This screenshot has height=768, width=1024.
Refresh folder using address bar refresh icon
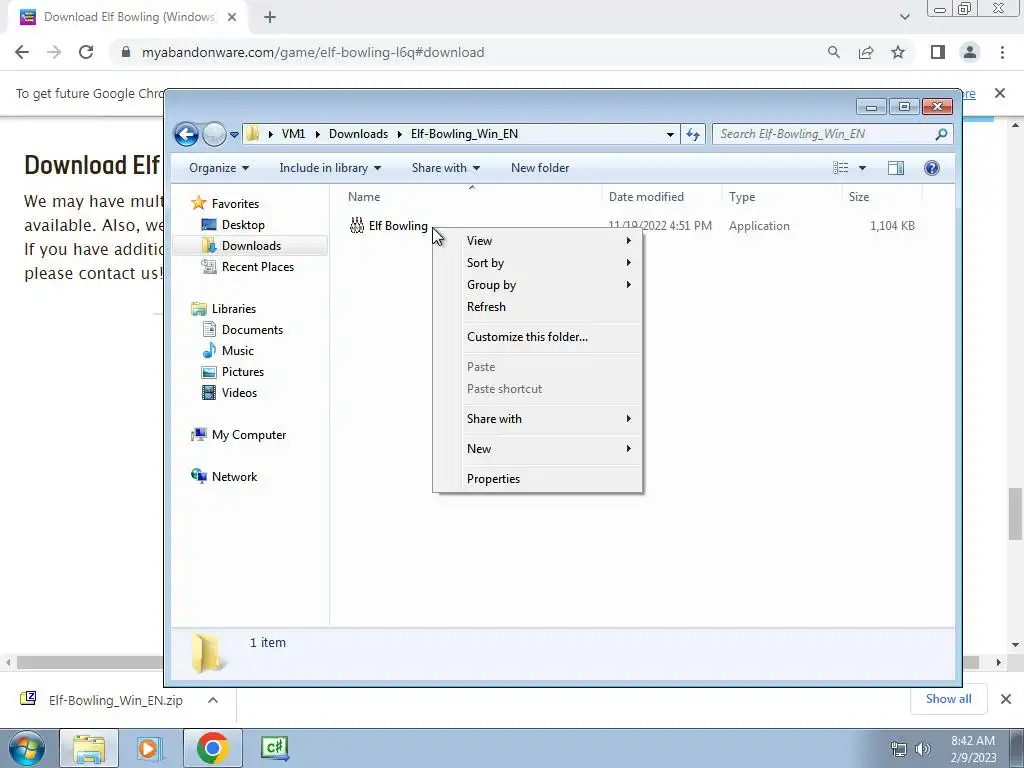point(693,135)
